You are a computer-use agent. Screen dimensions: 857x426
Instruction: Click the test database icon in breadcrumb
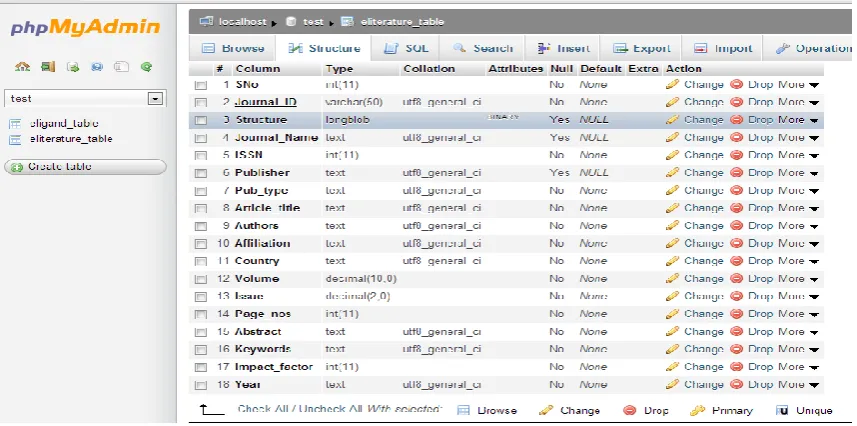(291, 22)
